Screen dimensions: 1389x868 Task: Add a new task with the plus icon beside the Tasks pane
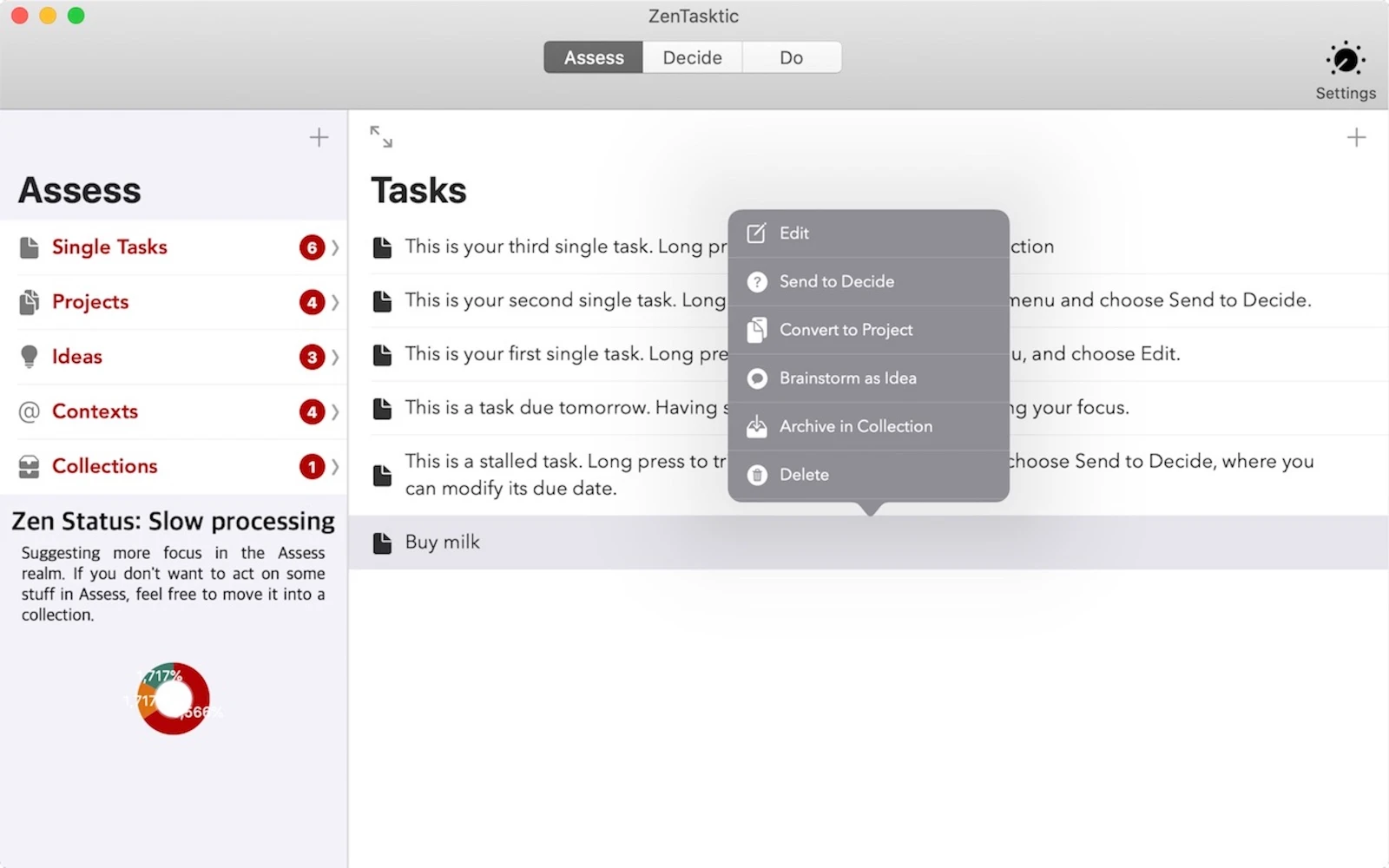tap(1356, 137)
